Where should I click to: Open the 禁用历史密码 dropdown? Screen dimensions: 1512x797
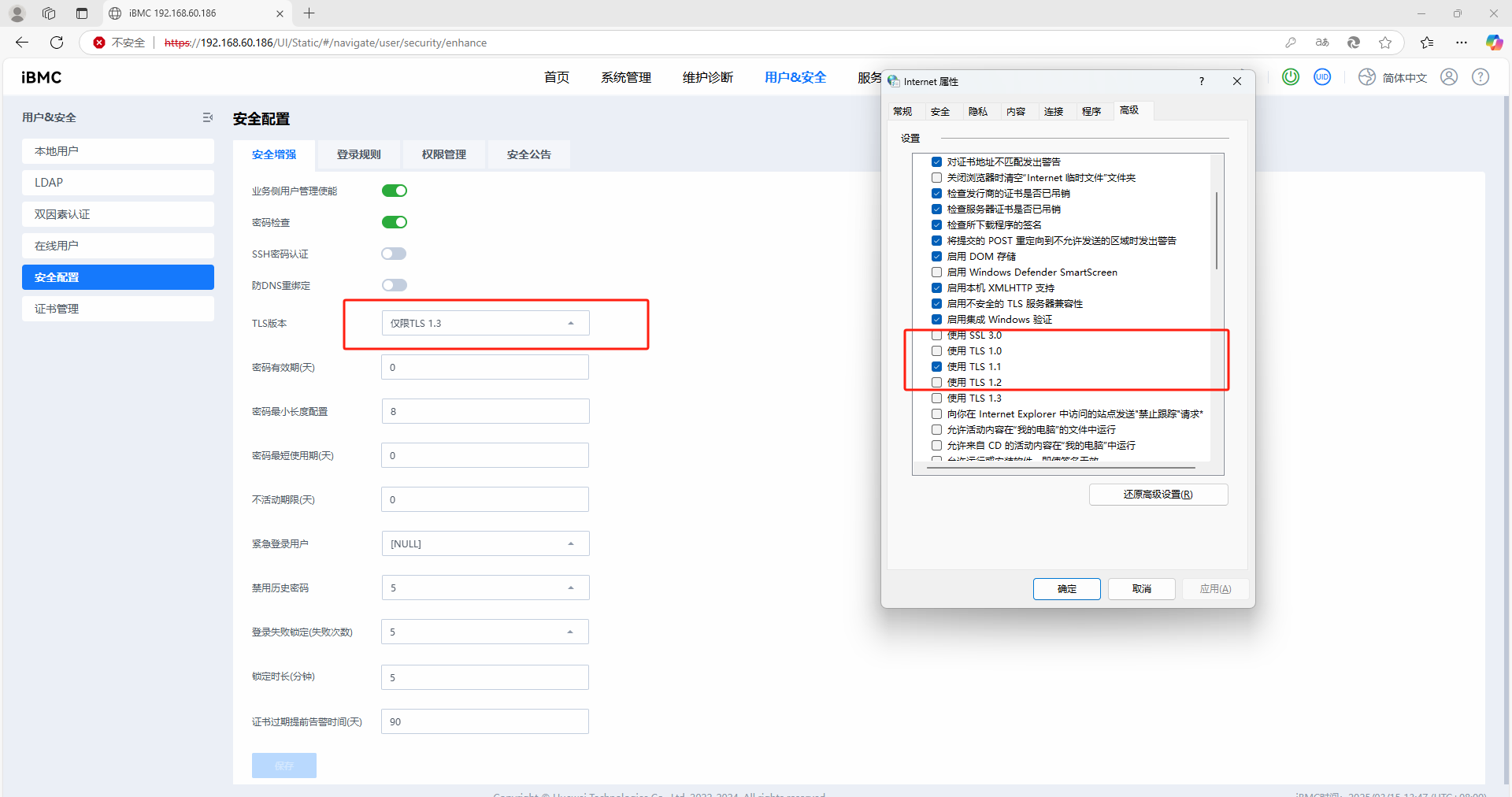tap(485, 588)
